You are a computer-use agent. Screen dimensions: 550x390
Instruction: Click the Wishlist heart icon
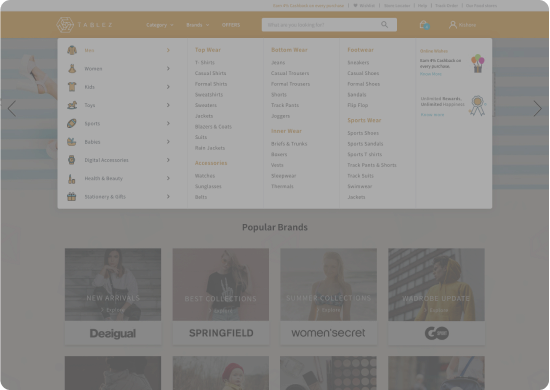[355, 6]
